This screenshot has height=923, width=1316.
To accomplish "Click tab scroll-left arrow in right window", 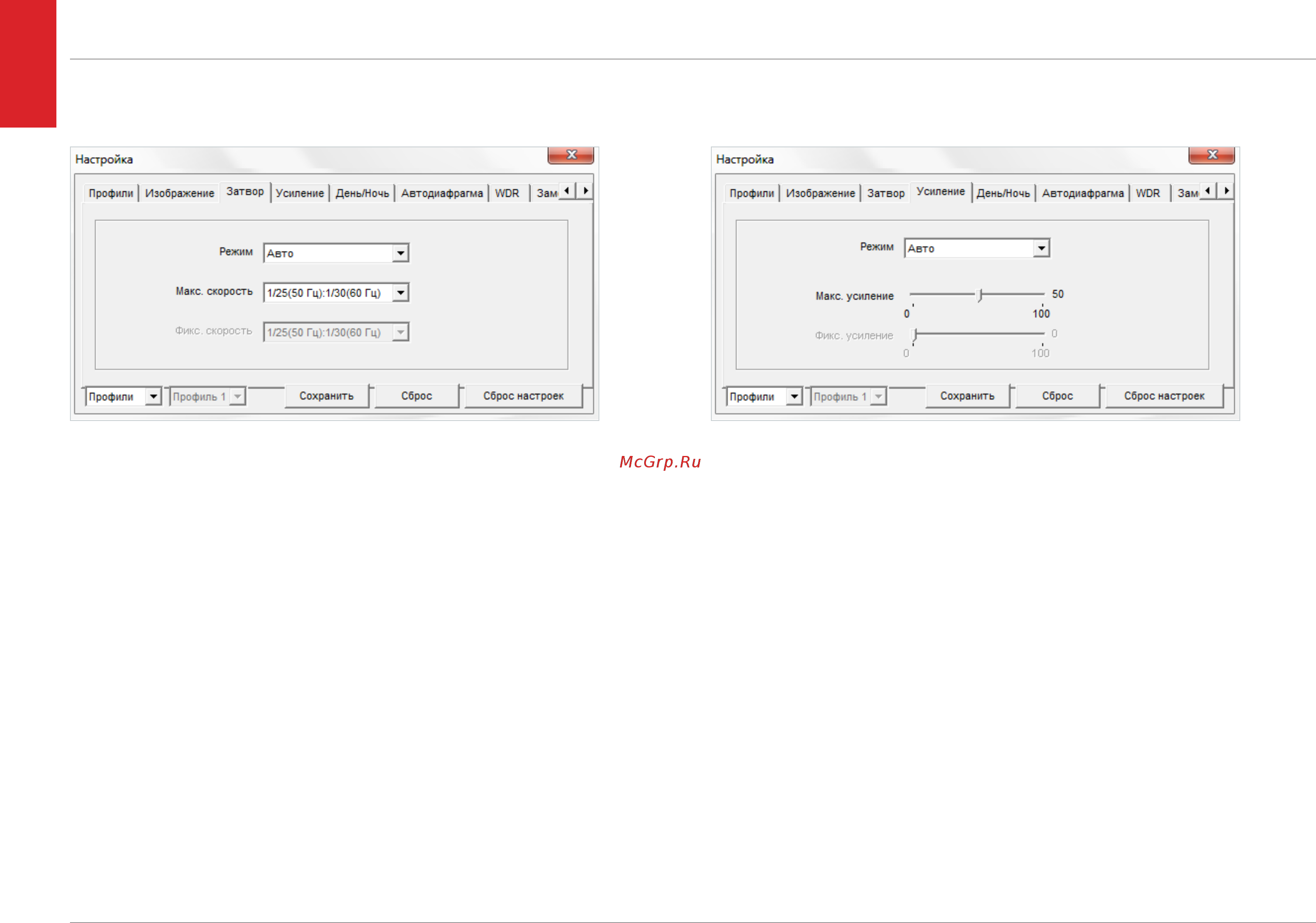I will point(1208,191).
